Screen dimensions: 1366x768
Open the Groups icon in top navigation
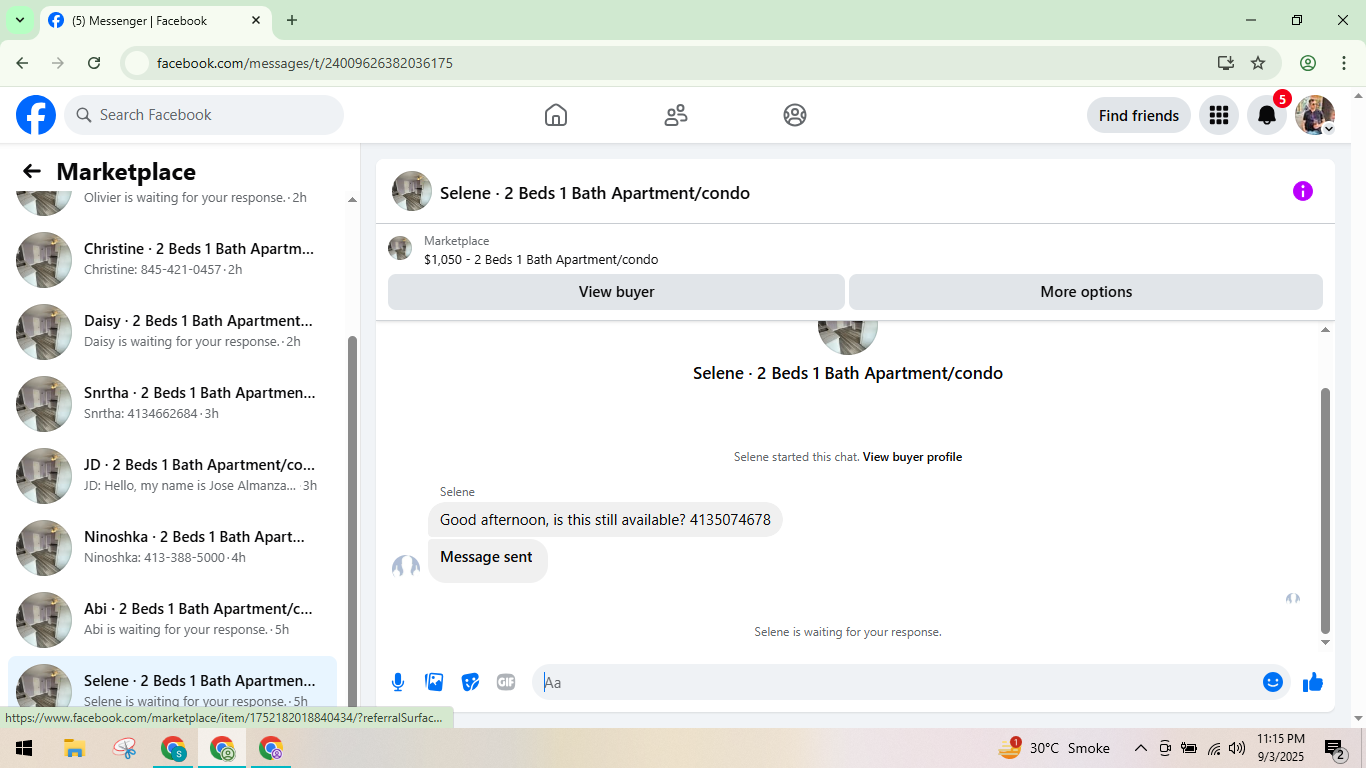click(795, 115)
